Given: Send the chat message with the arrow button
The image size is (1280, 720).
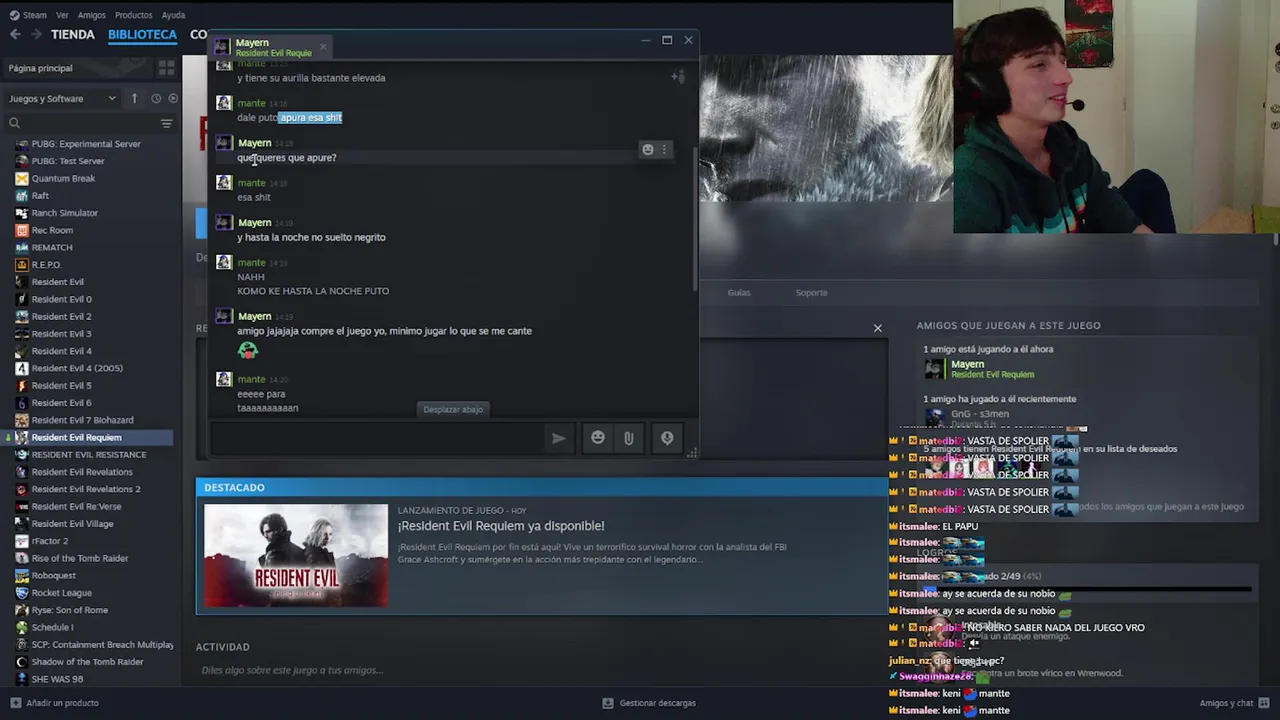Looking at the screenshot, I should click(558, 438).
